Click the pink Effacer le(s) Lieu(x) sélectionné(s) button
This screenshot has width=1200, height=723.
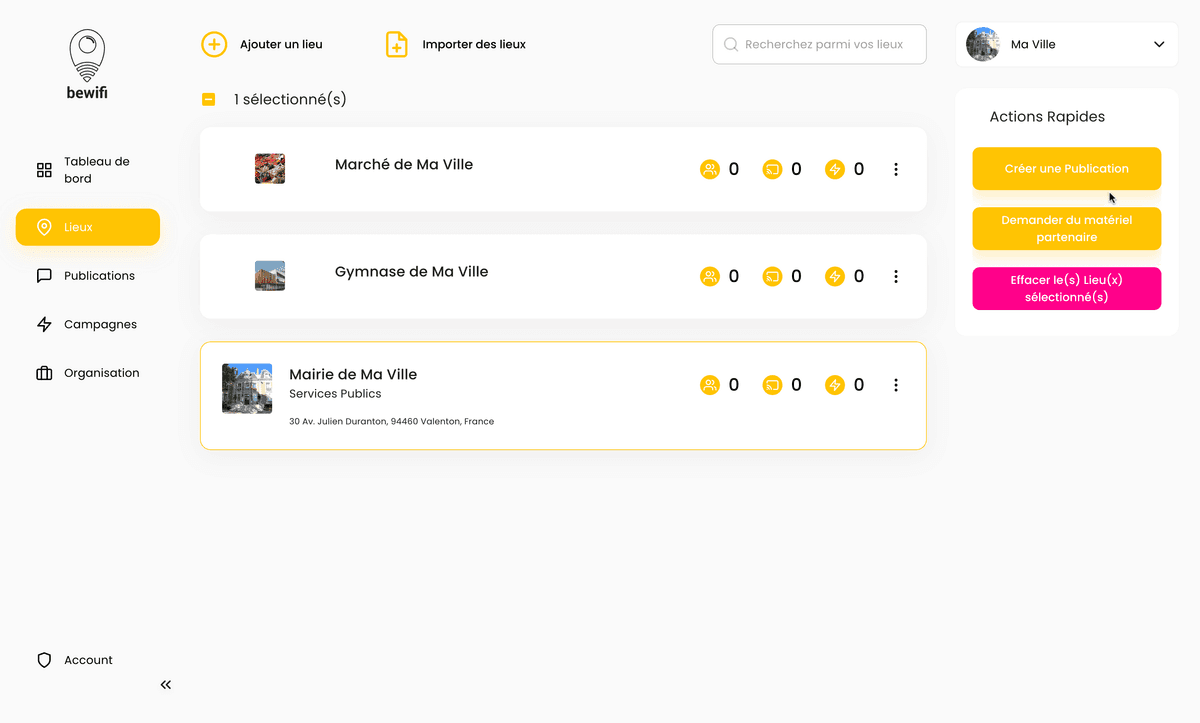tap(1066, 289)
